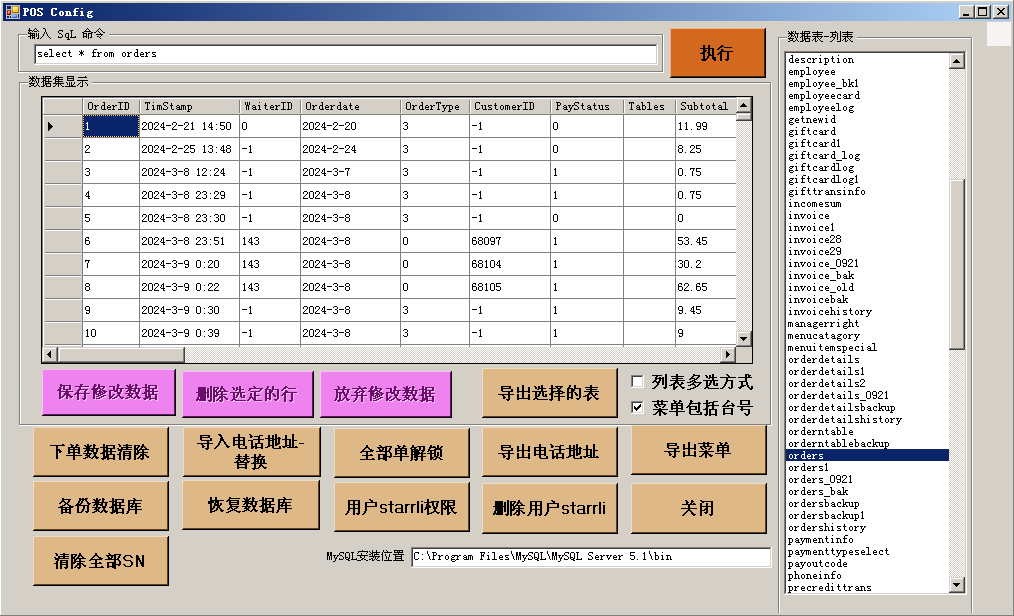Image resolution: width=1014 pixels, height=616 pixels.
Task: Click the 删除选定的行 button
Action: coord(247,394)
